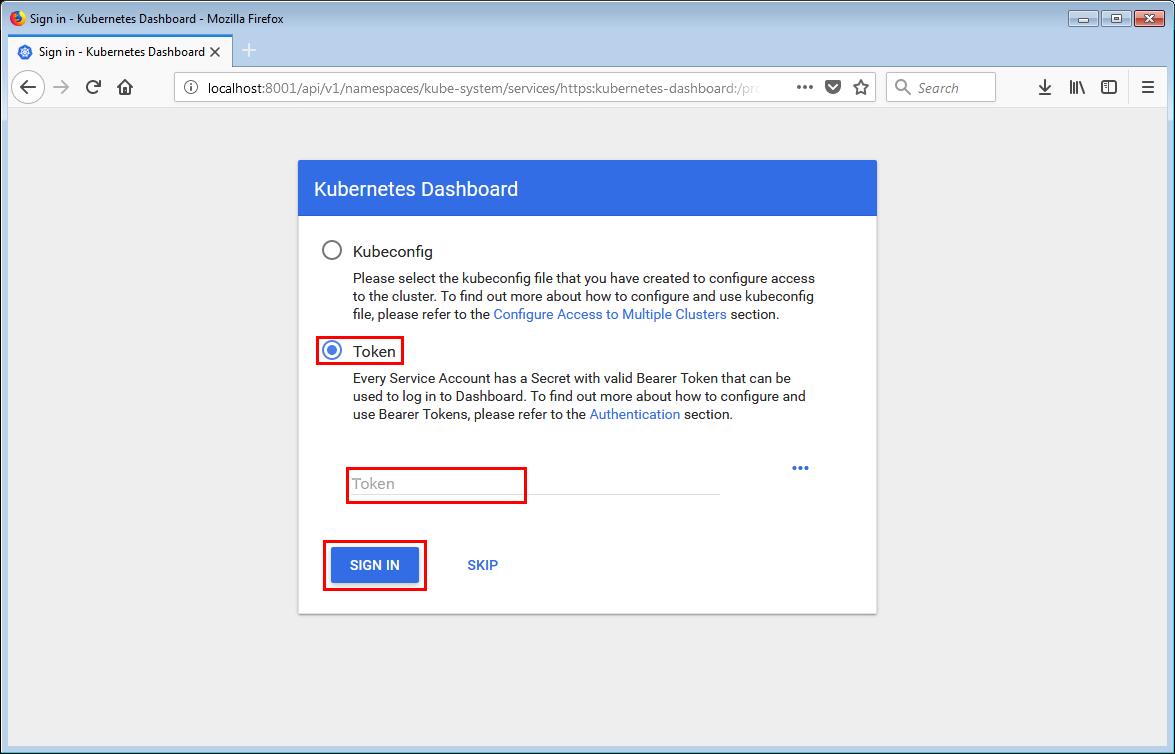
Task: Click the Firefox logo in title bar
Action: (17, 18)
